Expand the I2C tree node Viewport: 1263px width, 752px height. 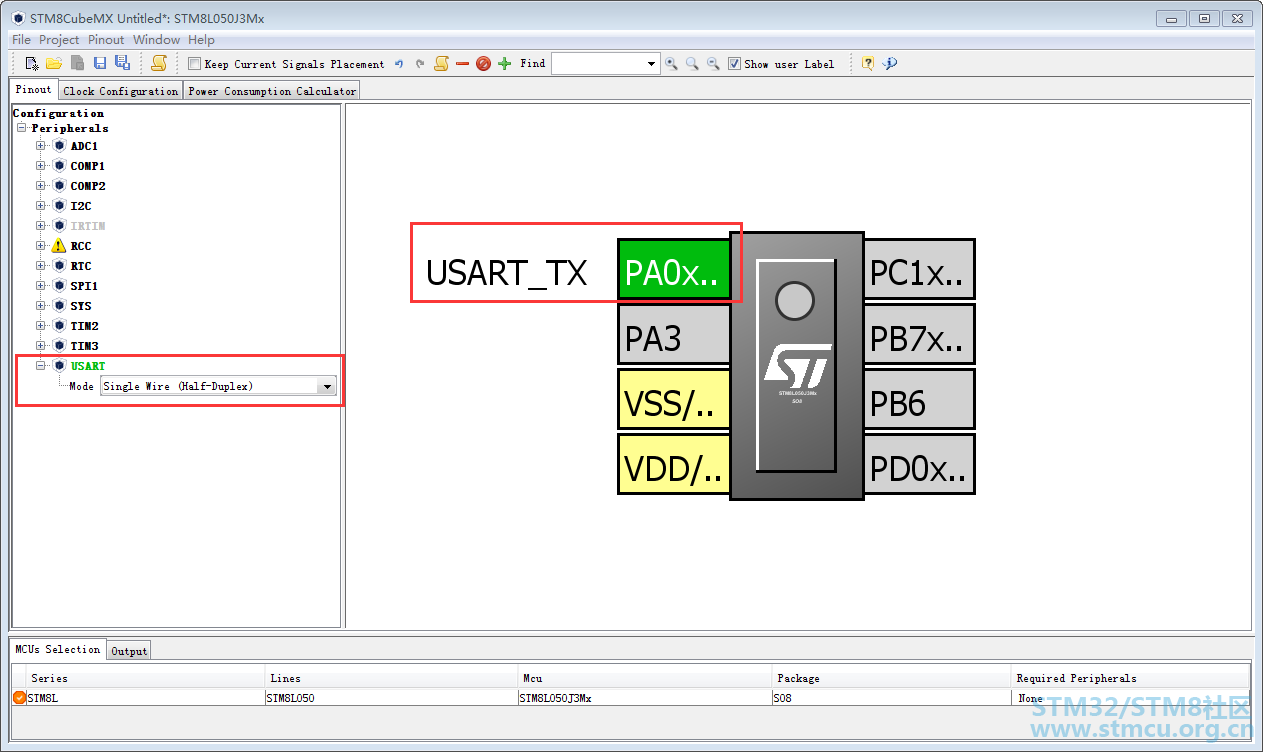[x=41, y=205]
